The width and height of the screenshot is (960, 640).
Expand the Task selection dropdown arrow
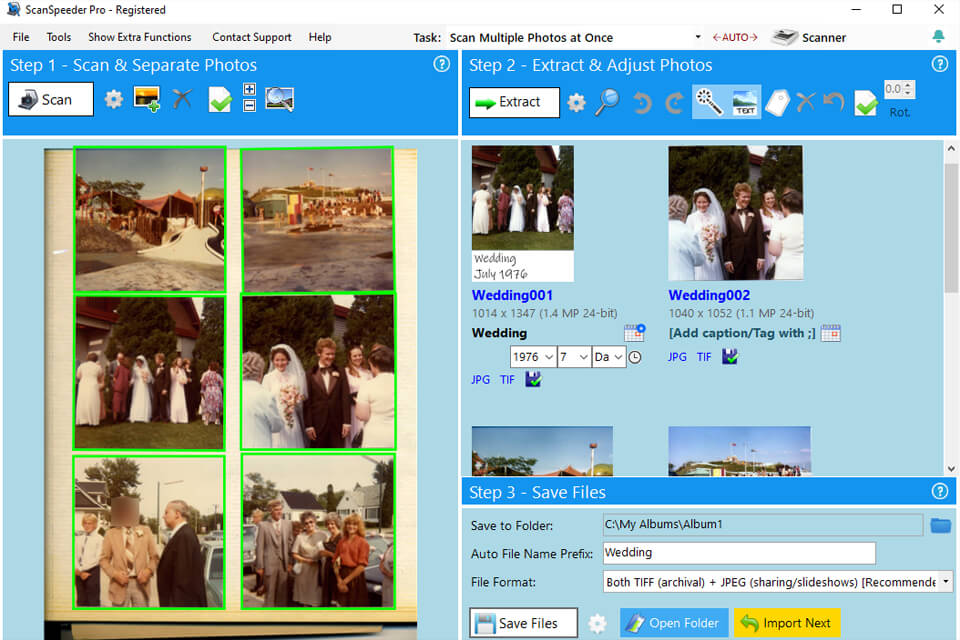pos(698,37)
